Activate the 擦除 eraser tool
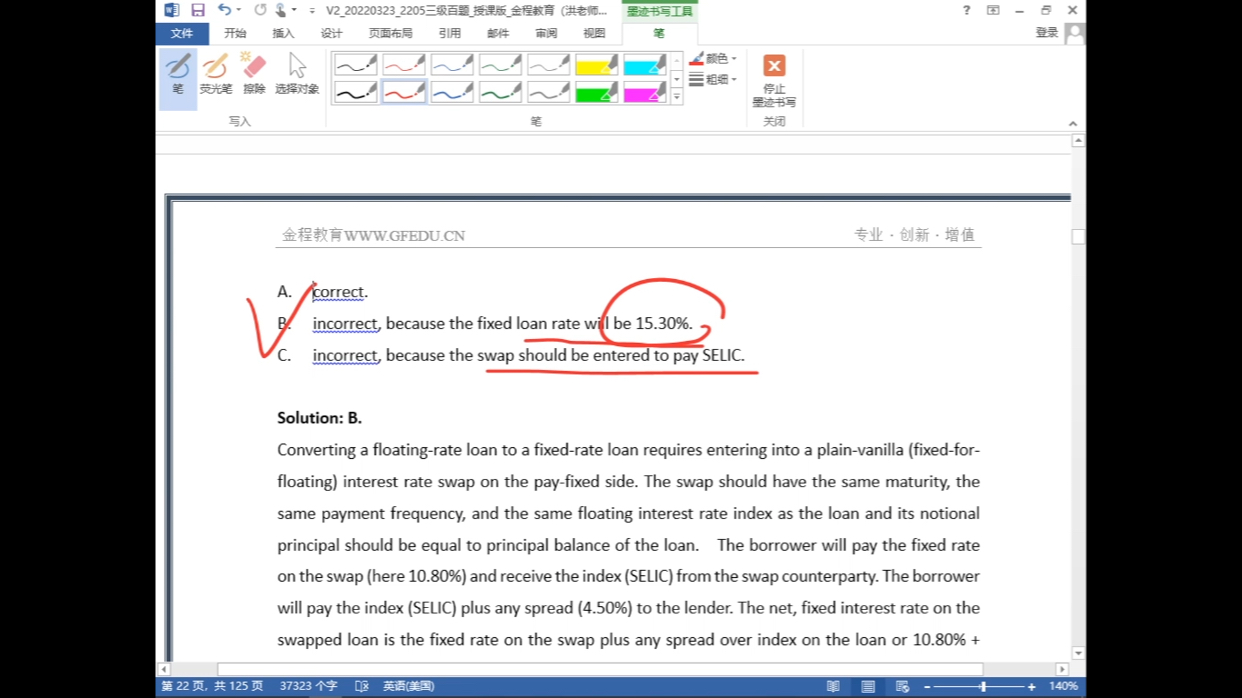Screen dimensions: 1242x698 point(254,75)
